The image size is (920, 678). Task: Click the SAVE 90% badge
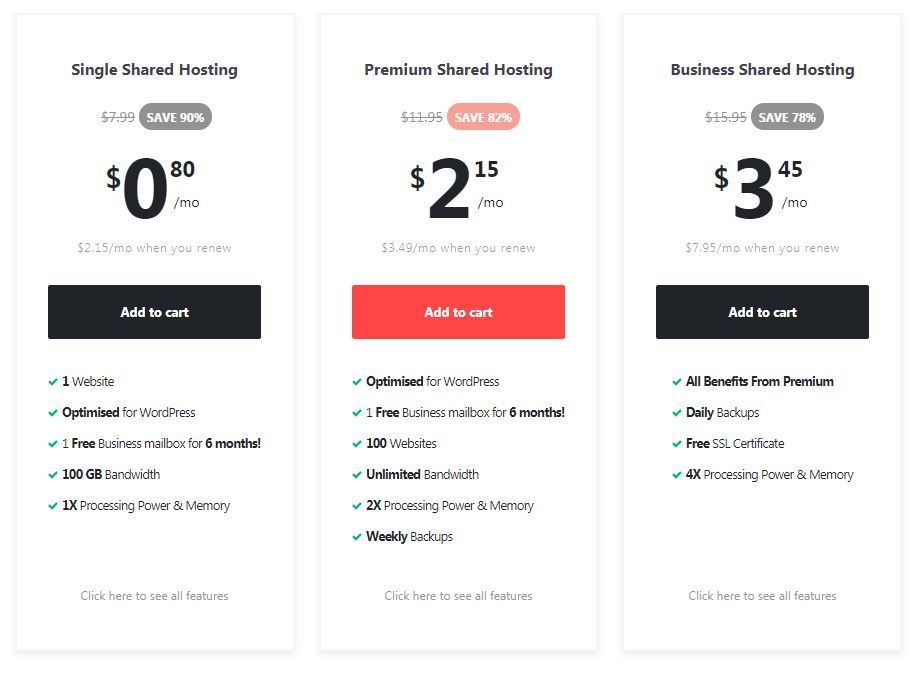tap(175, 117)
